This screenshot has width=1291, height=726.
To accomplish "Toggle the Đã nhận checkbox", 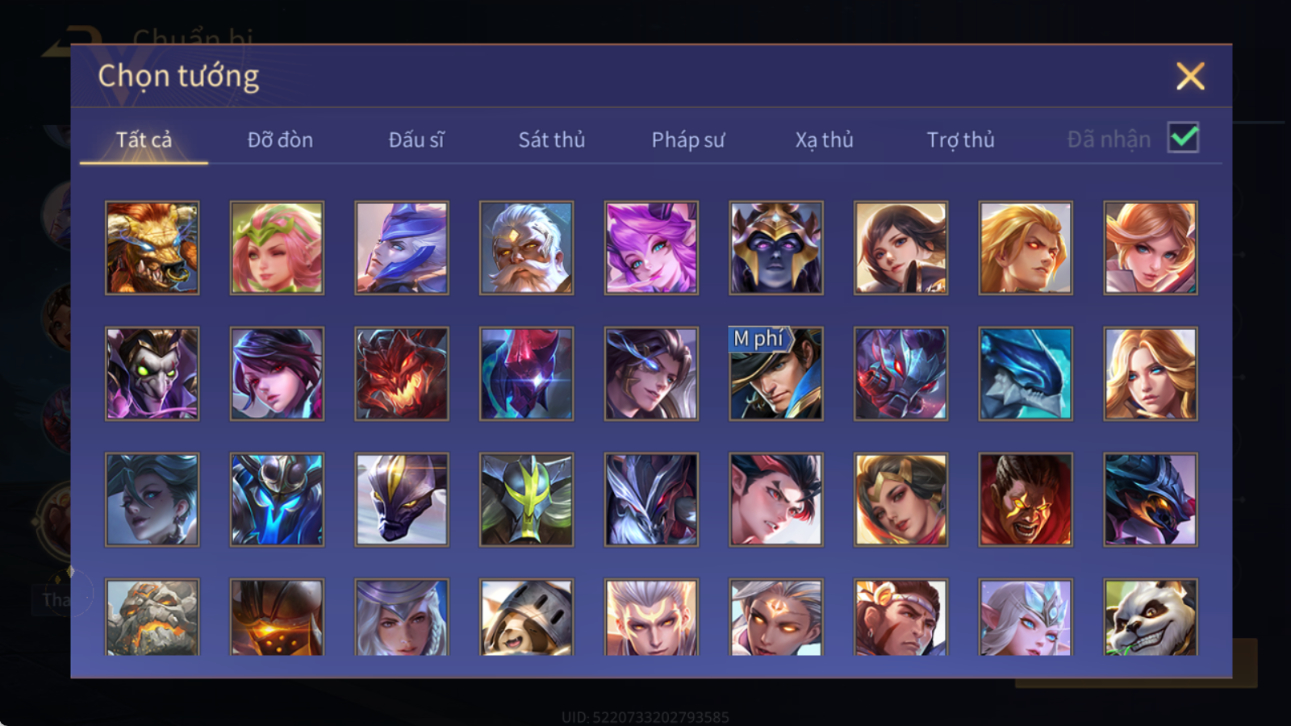I will tap(1183, 139).
